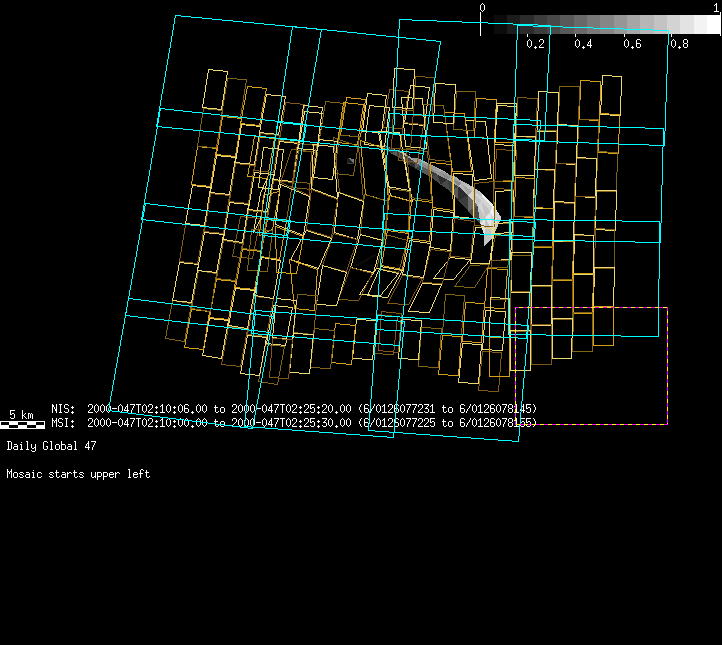Click the MSI label text

(62, 423)
